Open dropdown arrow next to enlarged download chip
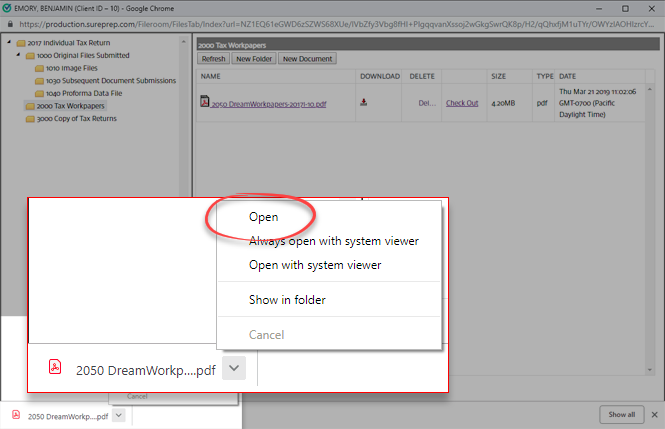This screenshot has width=665, height=429. [x=233, y=368]
